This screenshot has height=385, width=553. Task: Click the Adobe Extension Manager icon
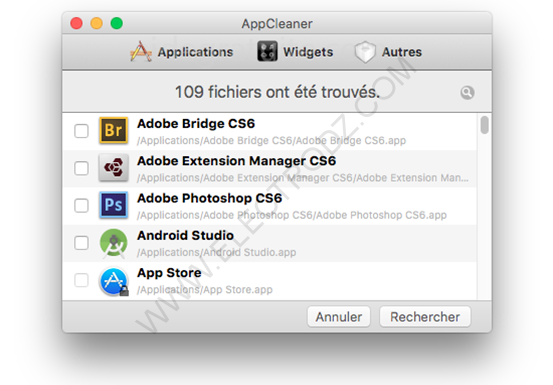coord(114,167)
